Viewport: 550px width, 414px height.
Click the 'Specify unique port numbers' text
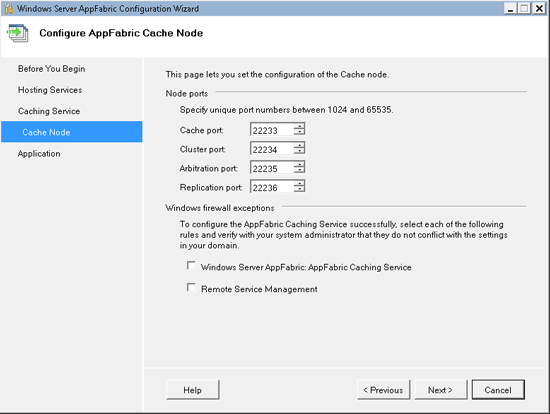[286, 110]
